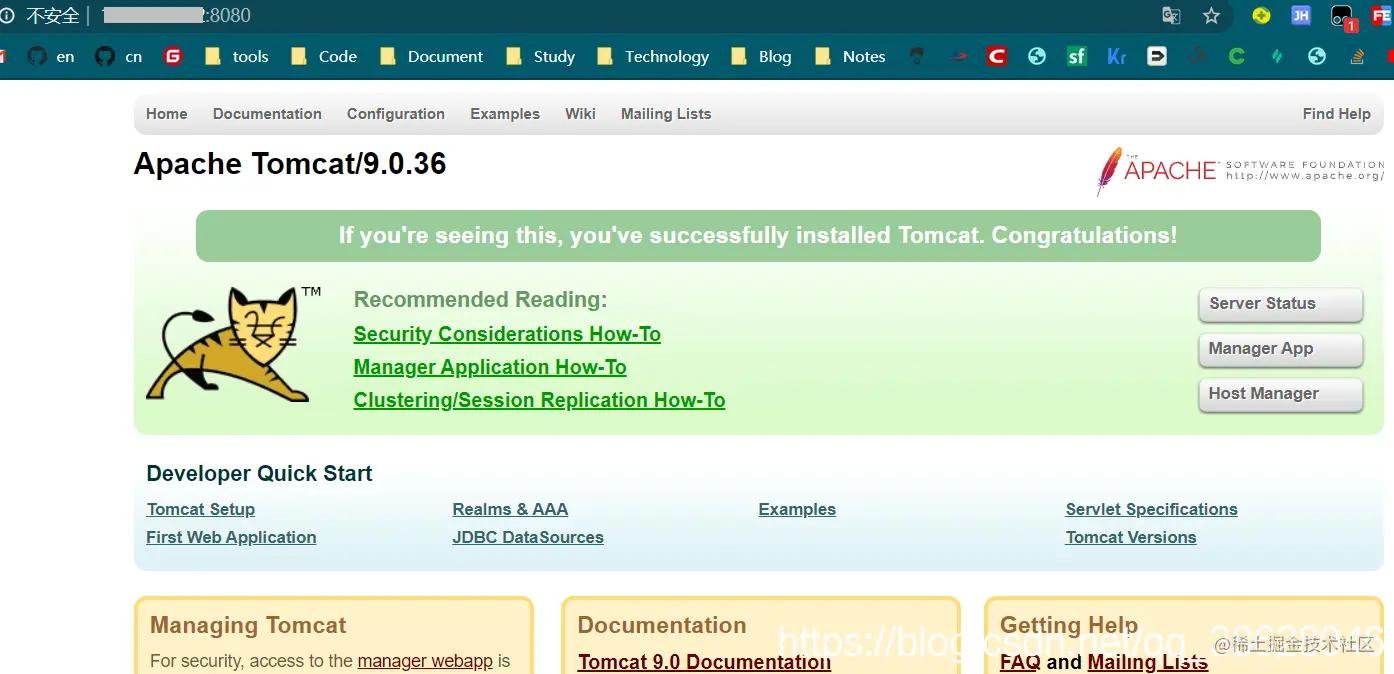Open Manager Application How-To link
Viewport: 1394px width, 674px height.
coord(490,367)
